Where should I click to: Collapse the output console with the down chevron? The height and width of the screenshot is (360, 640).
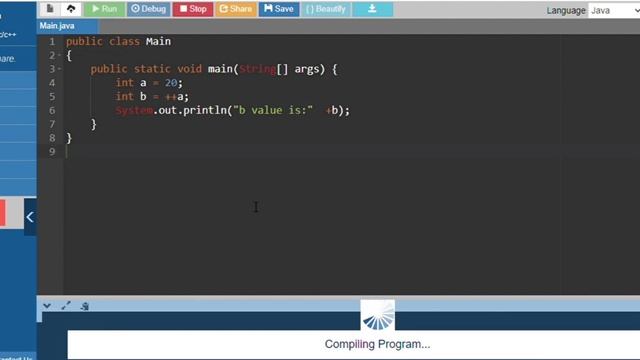[47, 306]
